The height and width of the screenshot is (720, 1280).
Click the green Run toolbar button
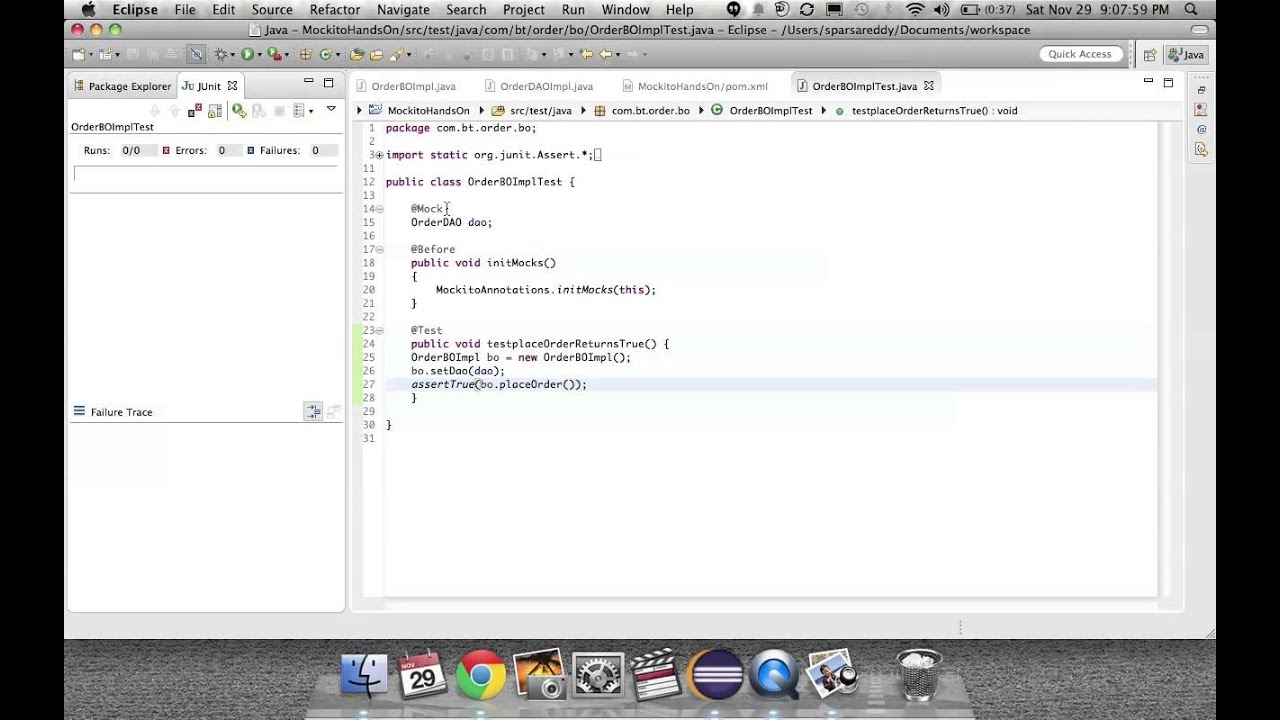(247, 54)
